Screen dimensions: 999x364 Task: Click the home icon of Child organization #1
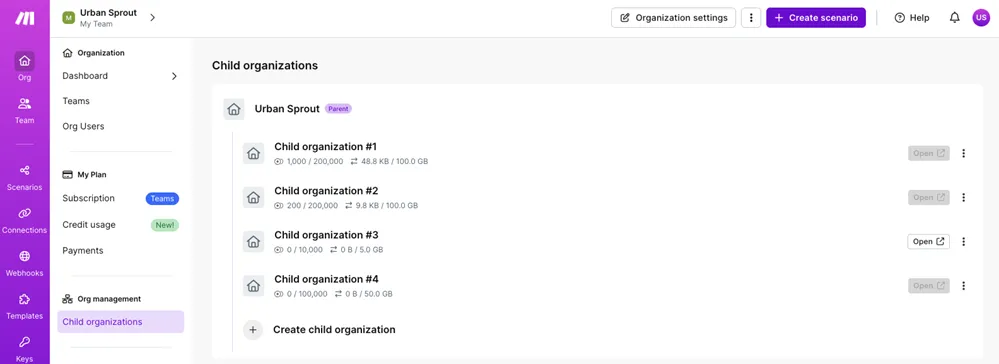coord(254,154)
